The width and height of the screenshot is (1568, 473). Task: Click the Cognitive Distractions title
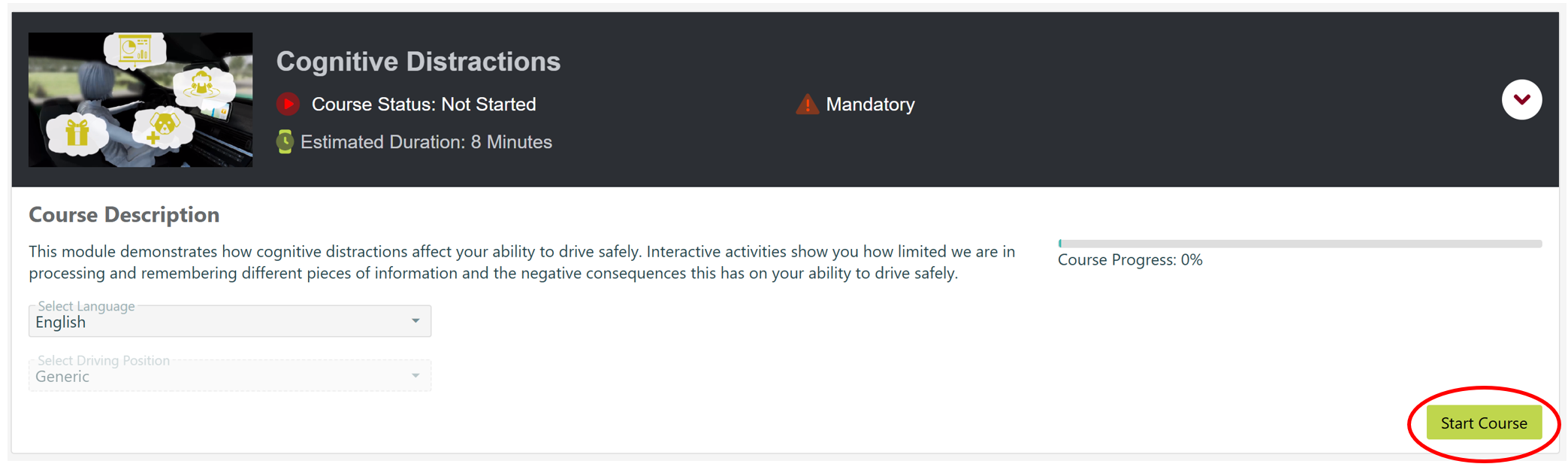(418, 62)
